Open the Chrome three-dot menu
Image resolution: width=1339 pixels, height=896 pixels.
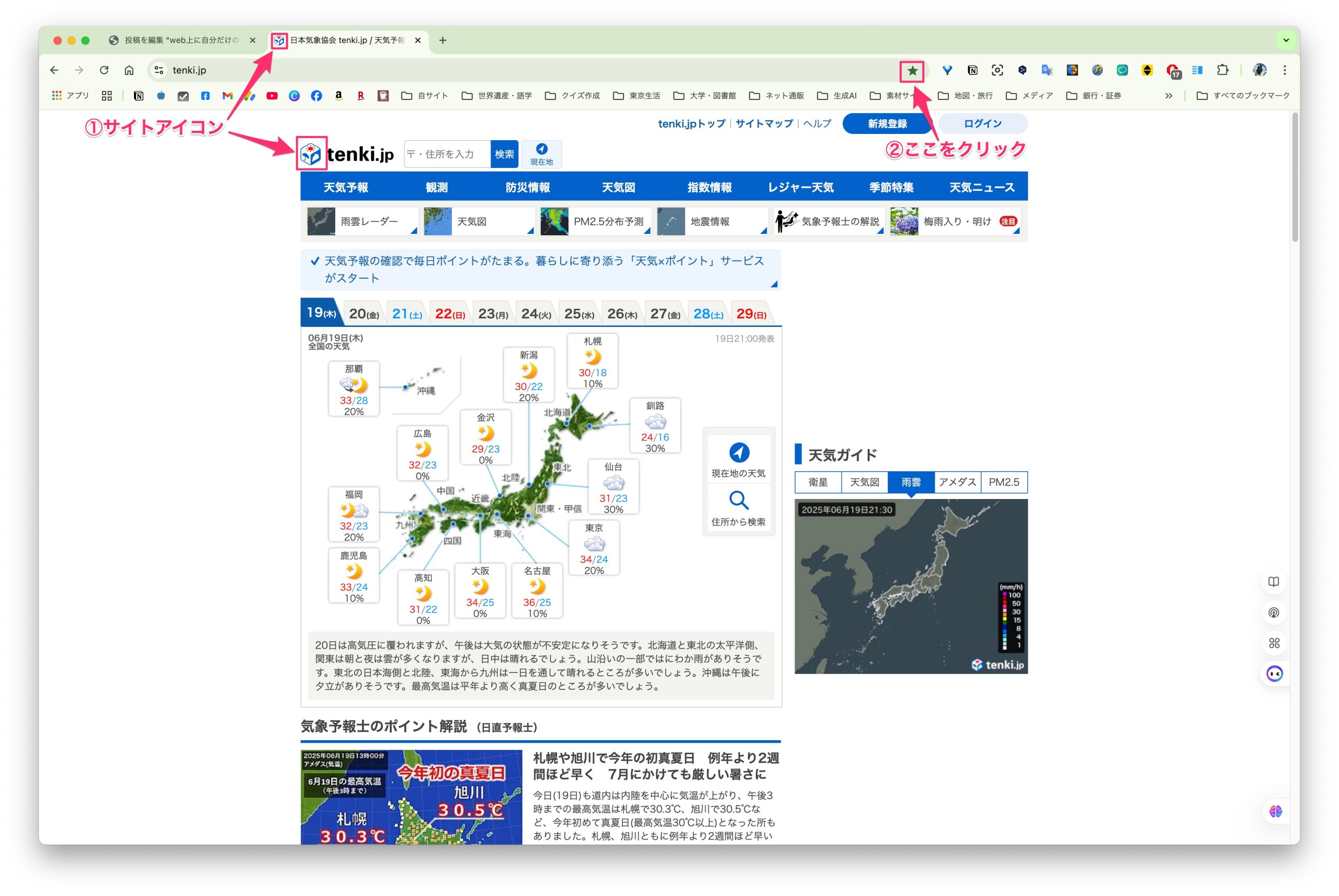[x=1285, y=70]
